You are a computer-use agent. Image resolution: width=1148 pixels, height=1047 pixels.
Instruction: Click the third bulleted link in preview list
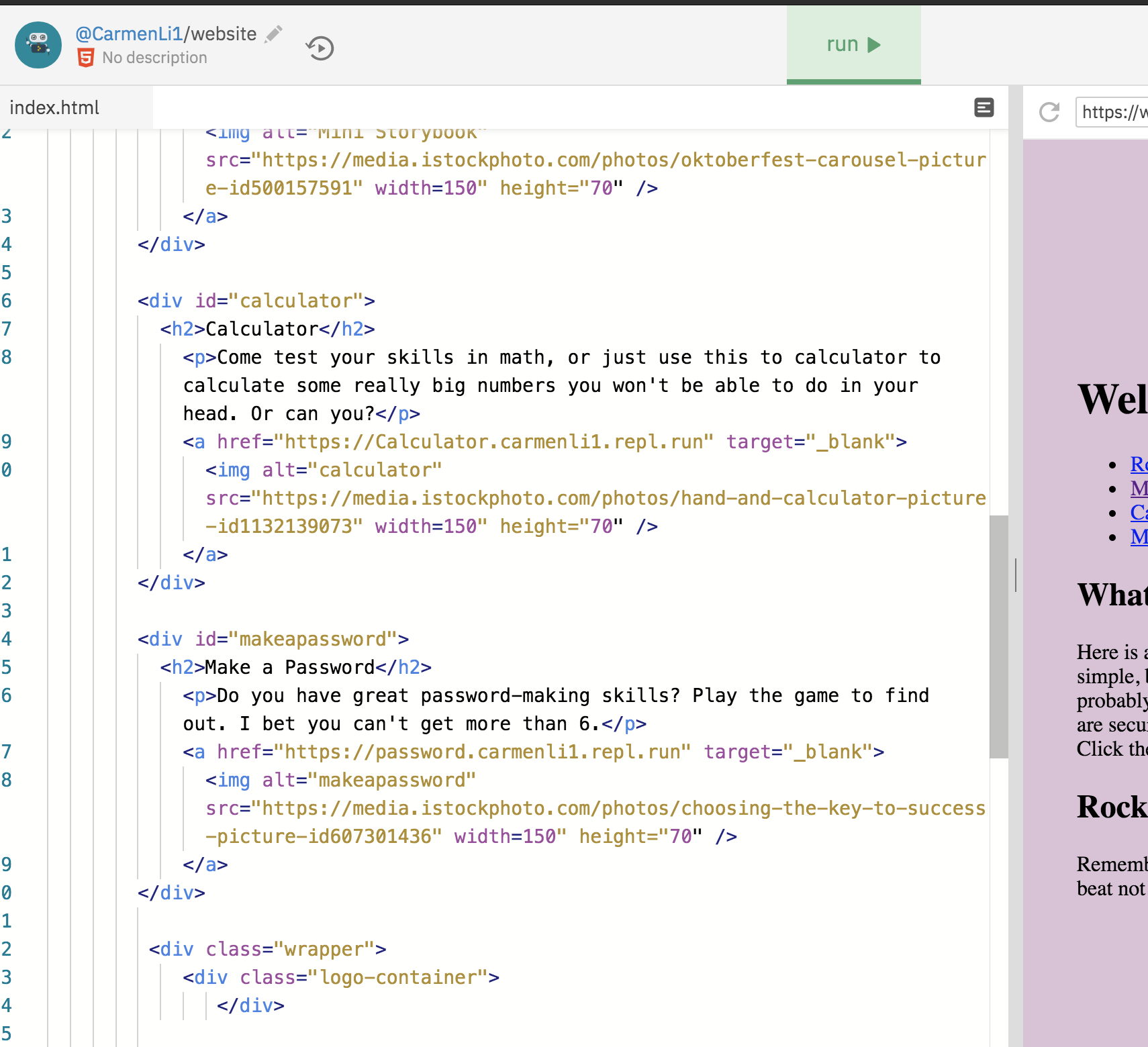click(1139, 512)
